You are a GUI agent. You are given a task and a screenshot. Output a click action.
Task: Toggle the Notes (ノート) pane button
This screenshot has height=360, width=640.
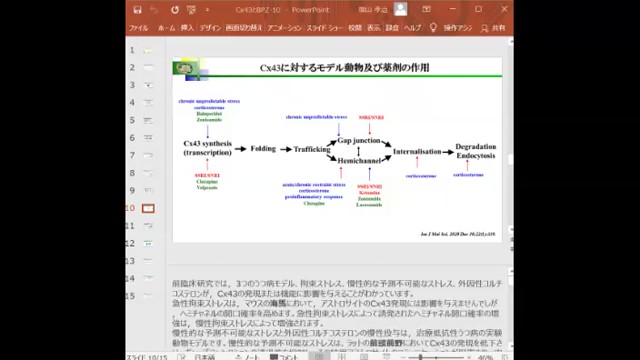pos(247,357)
